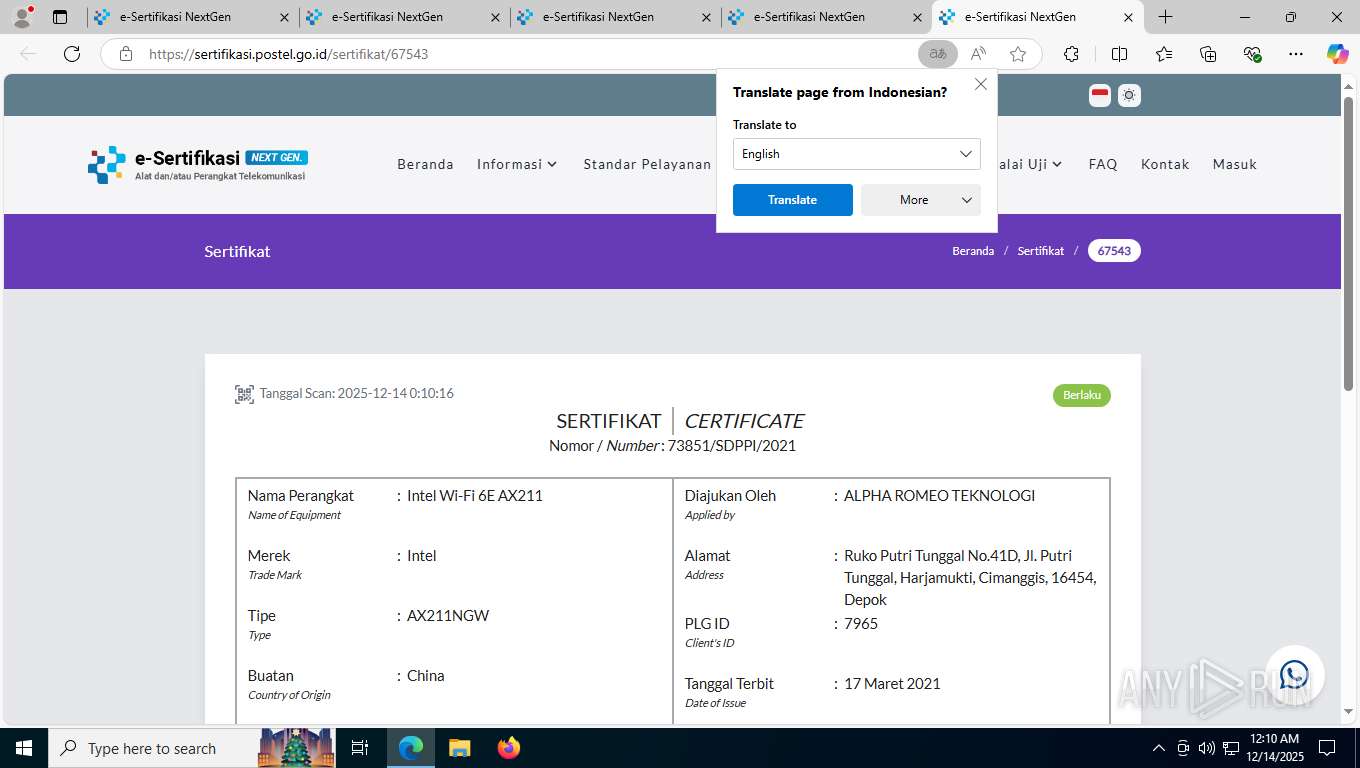Open notification center icon
This screenshot has height=768, width=1360.
[1326, 748]
